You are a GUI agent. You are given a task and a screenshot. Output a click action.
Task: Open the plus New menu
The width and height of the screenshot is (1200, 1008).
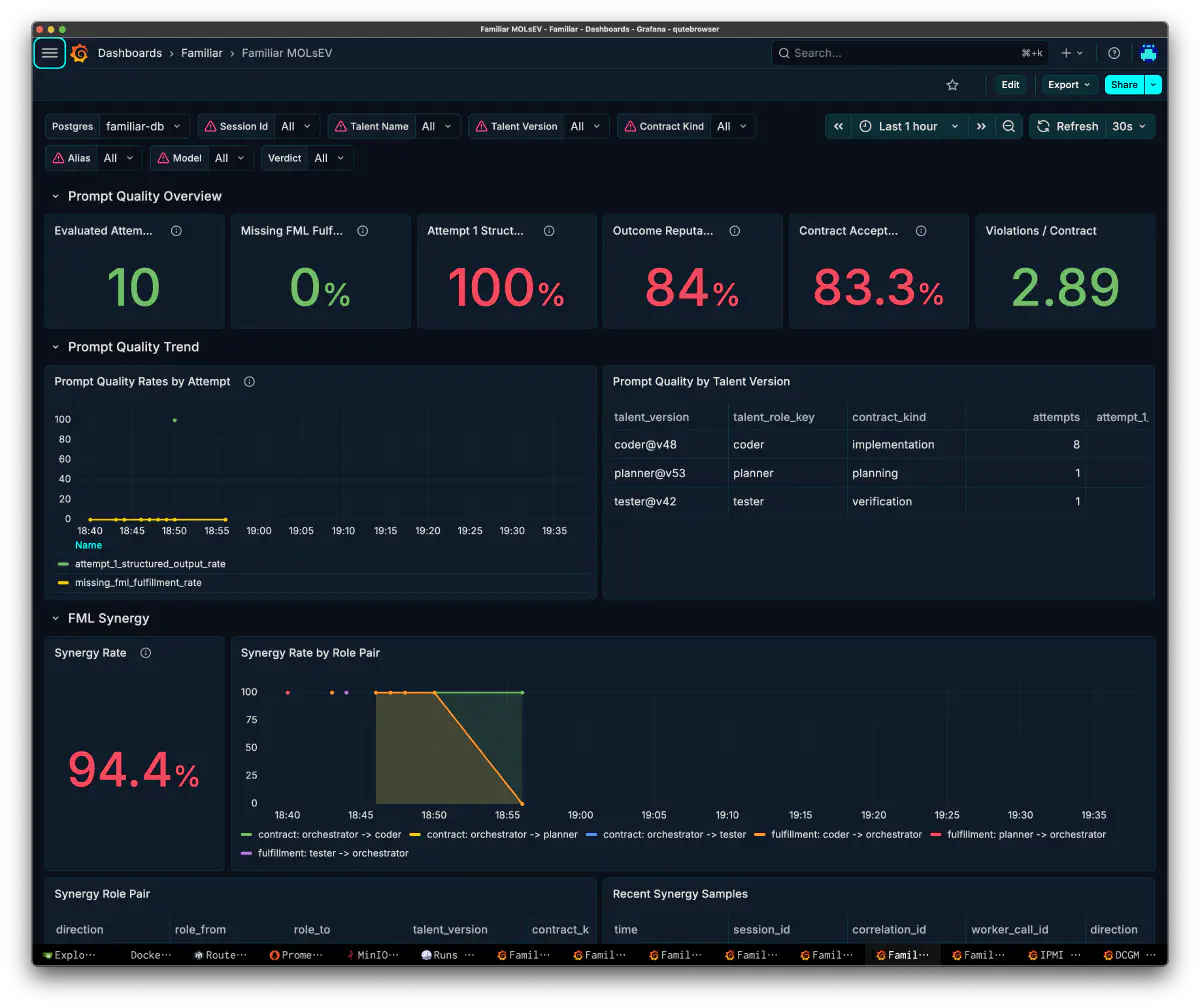(x=1072, y=53)
